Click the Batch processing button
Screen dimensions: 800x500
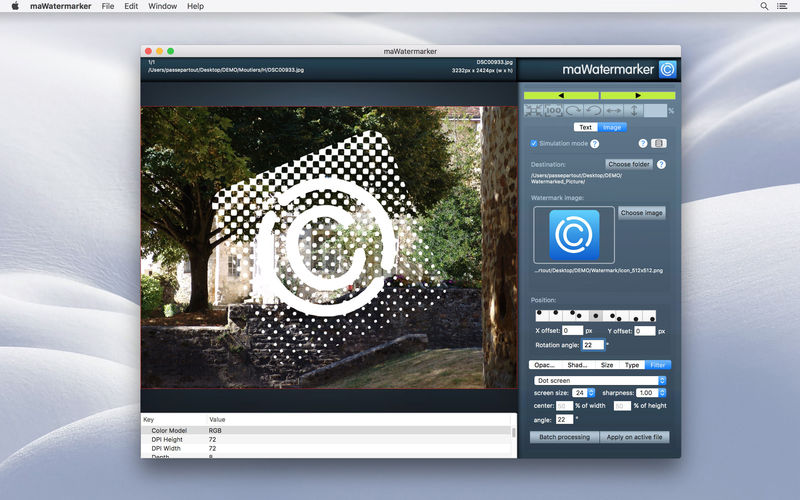[564, 437]
